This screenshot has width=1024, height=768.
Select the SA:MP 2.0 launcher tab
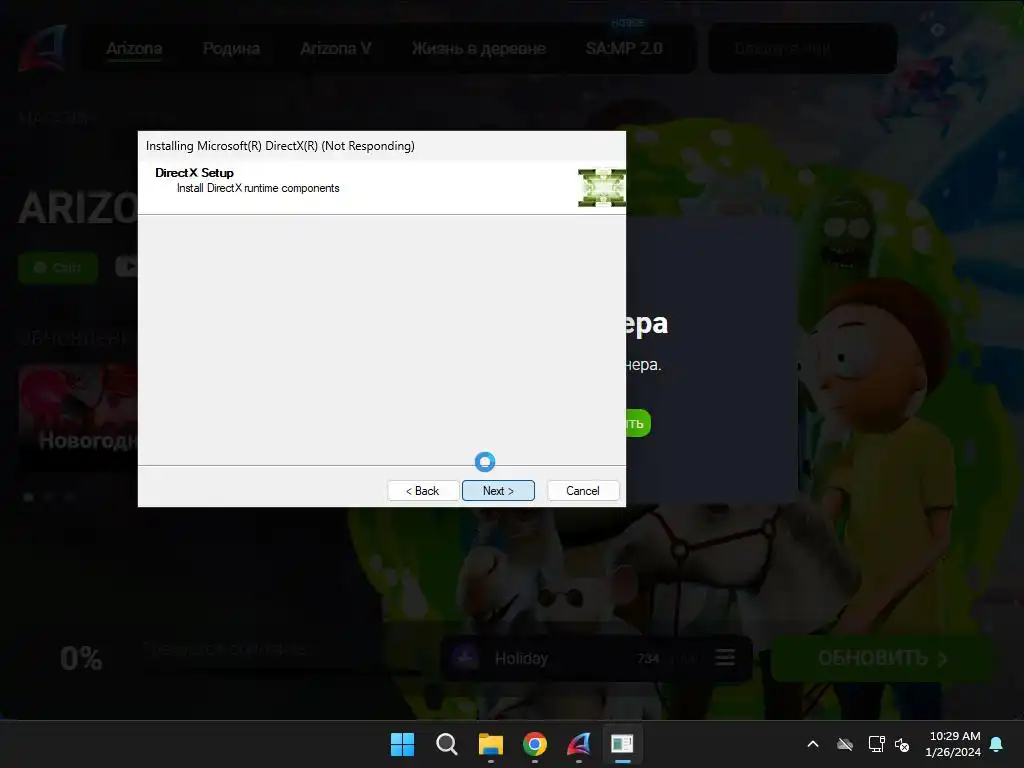[x=624, y=48]
